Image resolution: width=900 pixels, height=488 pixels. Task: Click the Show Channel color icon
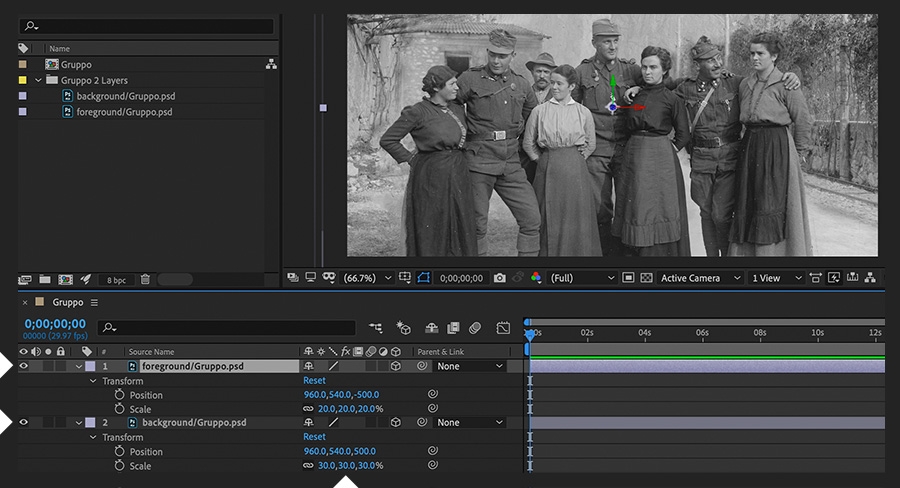[x=536, y=278]
